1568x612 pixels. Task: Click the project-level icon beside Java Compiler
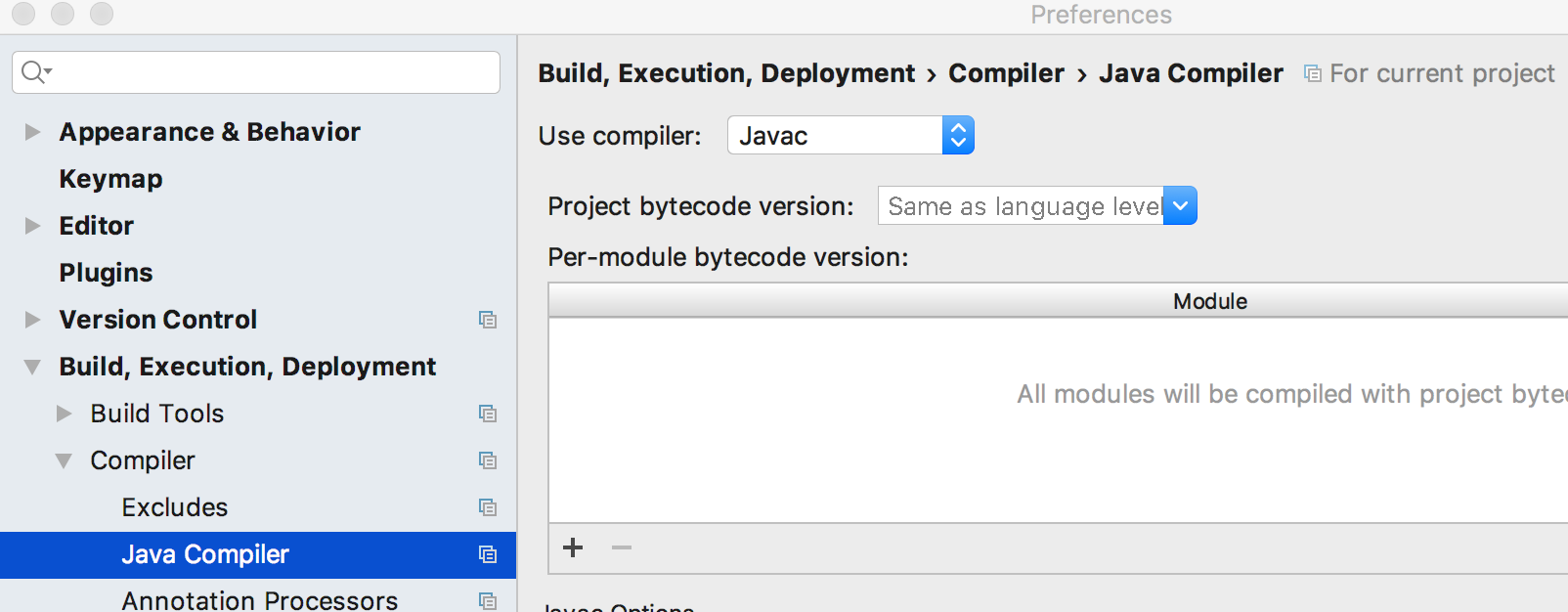pos(488,554)
